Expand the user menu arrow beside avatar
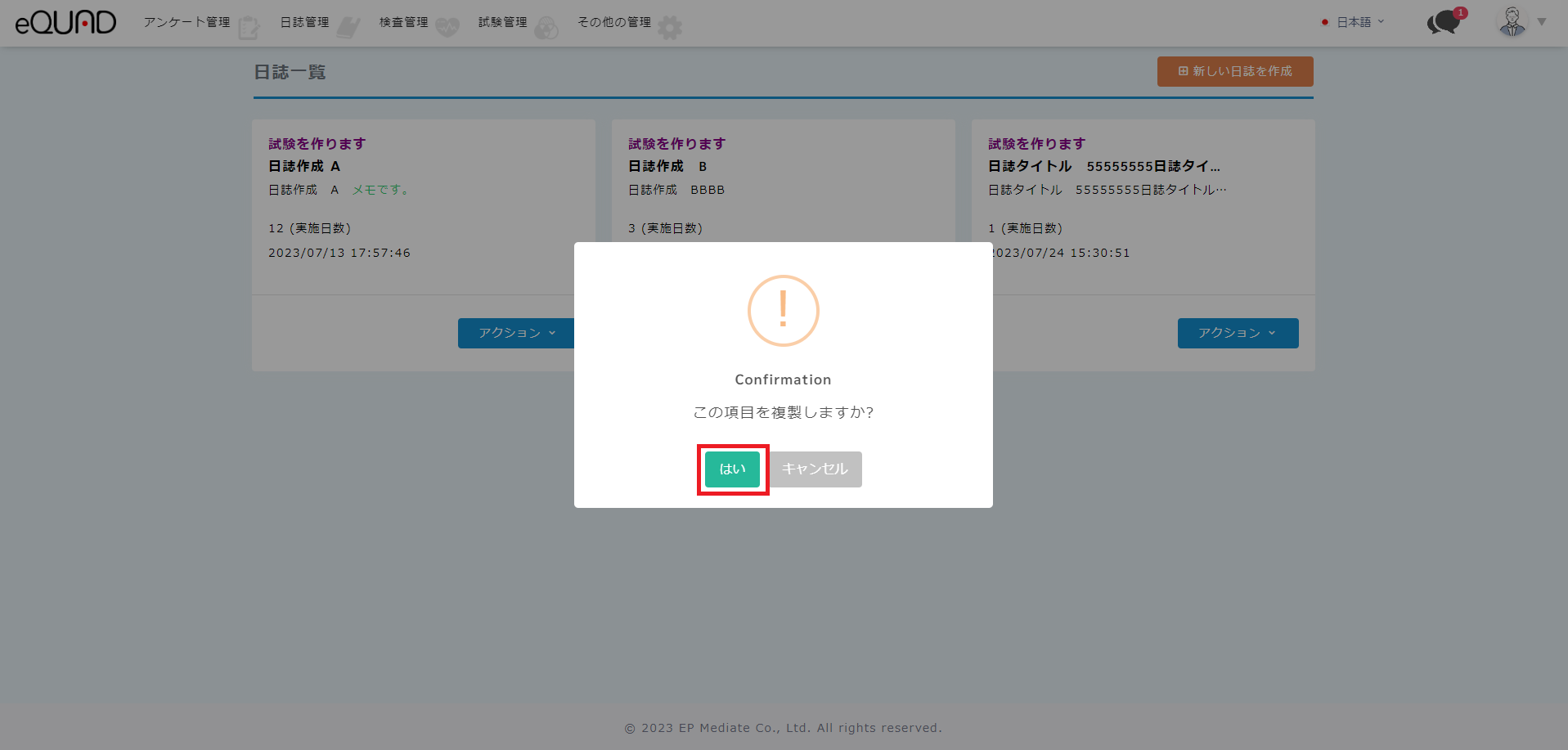The width and height of the screenshot is (1568, 750). (1542, 22)
